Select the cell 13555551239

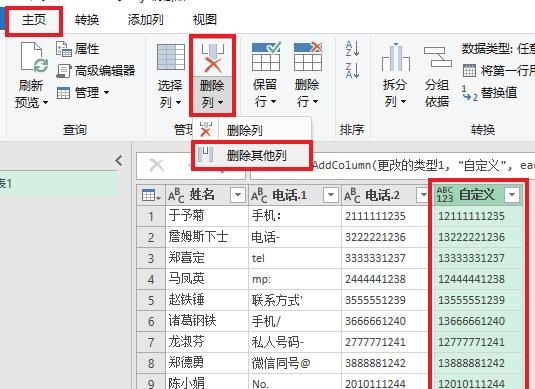point(477,300)
